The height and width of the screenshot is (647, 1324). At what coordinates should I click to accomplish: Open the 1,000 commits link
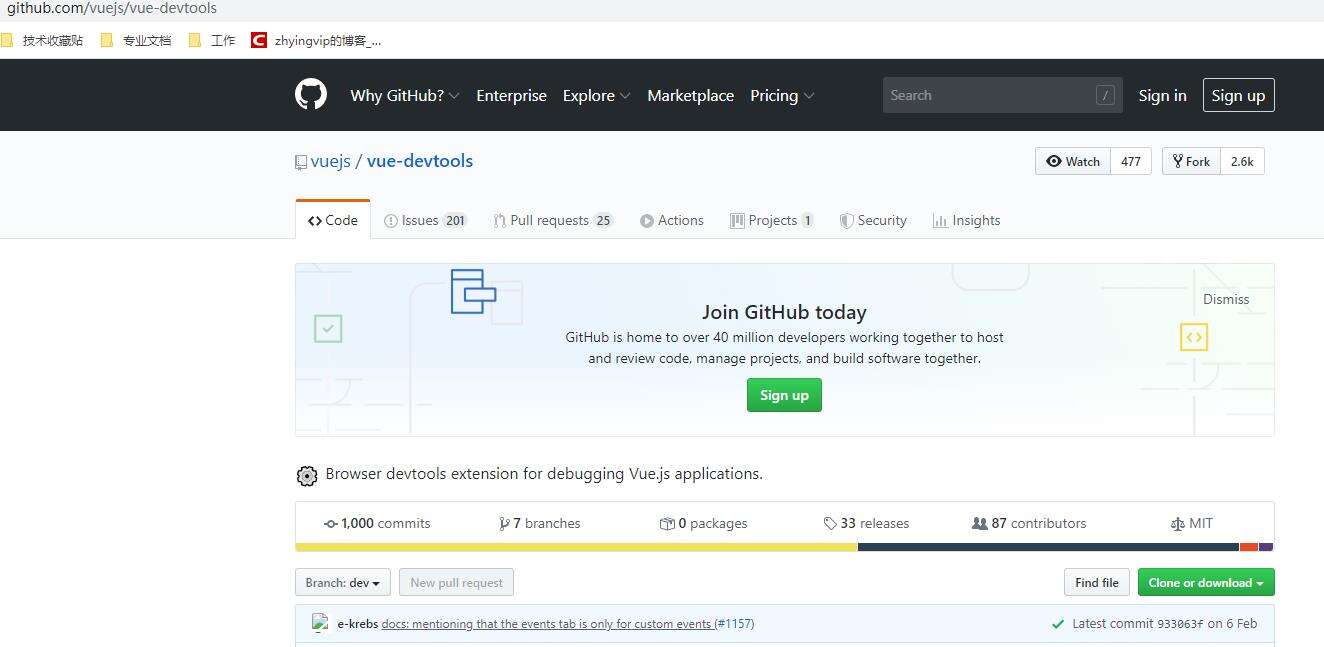pyautogui.click(x=377, y=523)
